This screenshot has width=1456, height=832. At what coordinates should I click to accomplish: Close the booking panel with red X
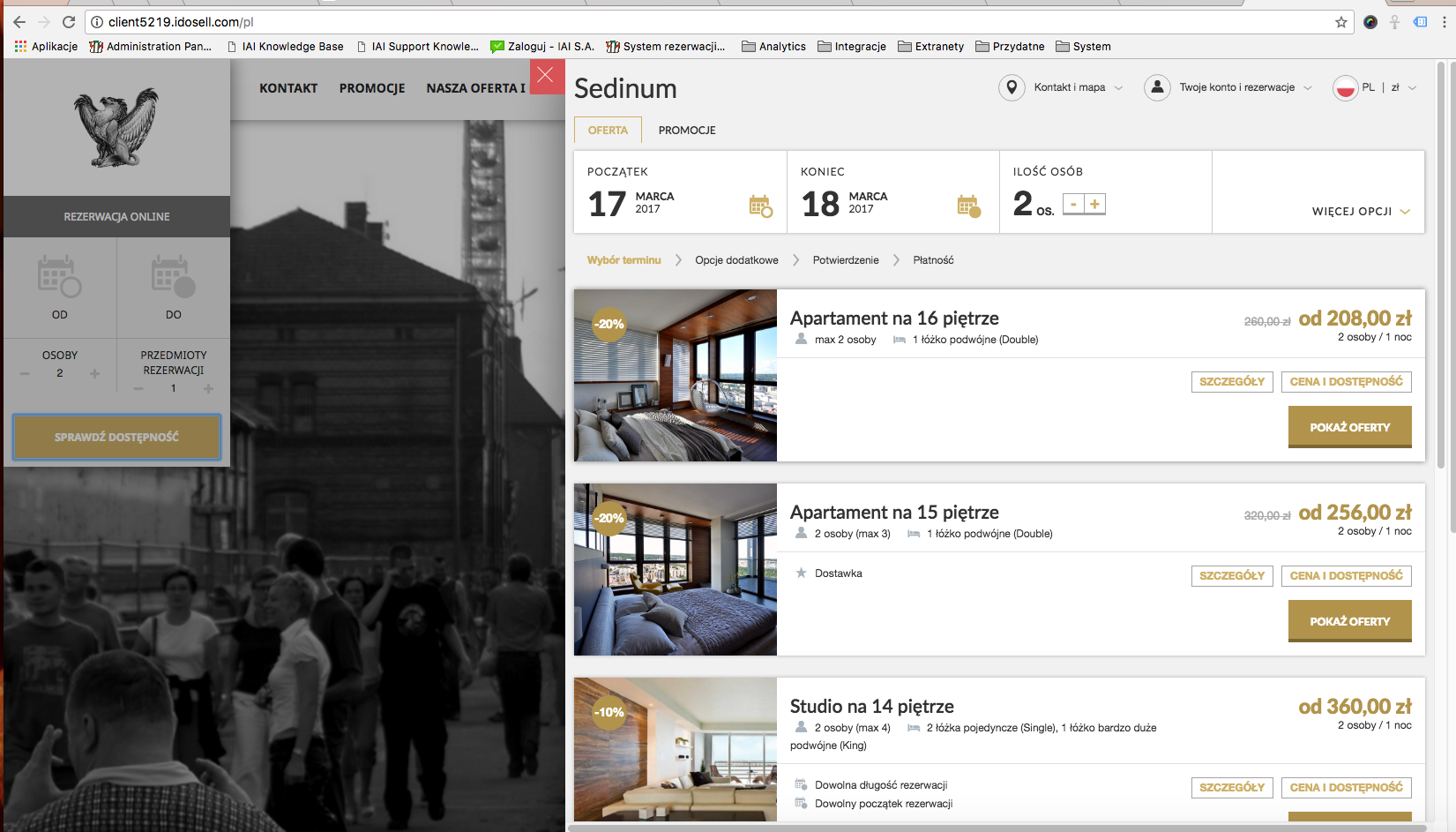tap(546, 76)
